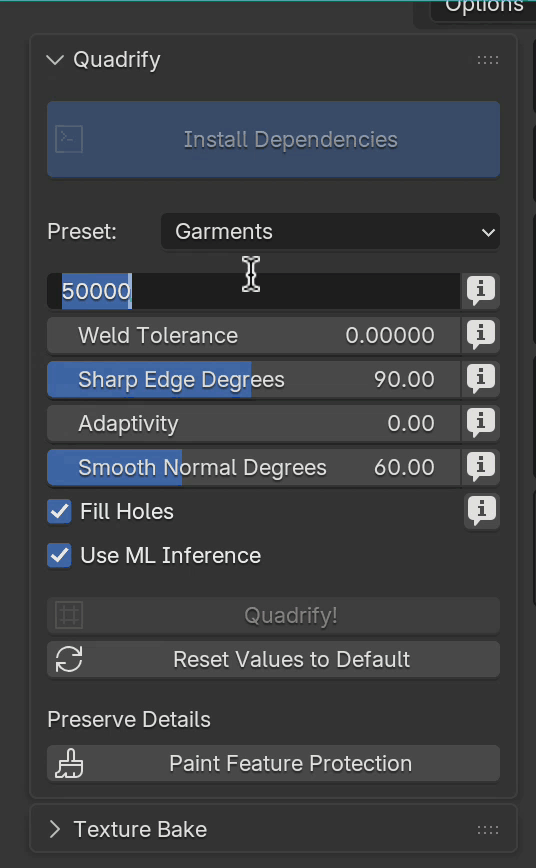Click the Smooth Normal Degrees slider
This screenshot has height=868, width=536.
pos(254,468)
